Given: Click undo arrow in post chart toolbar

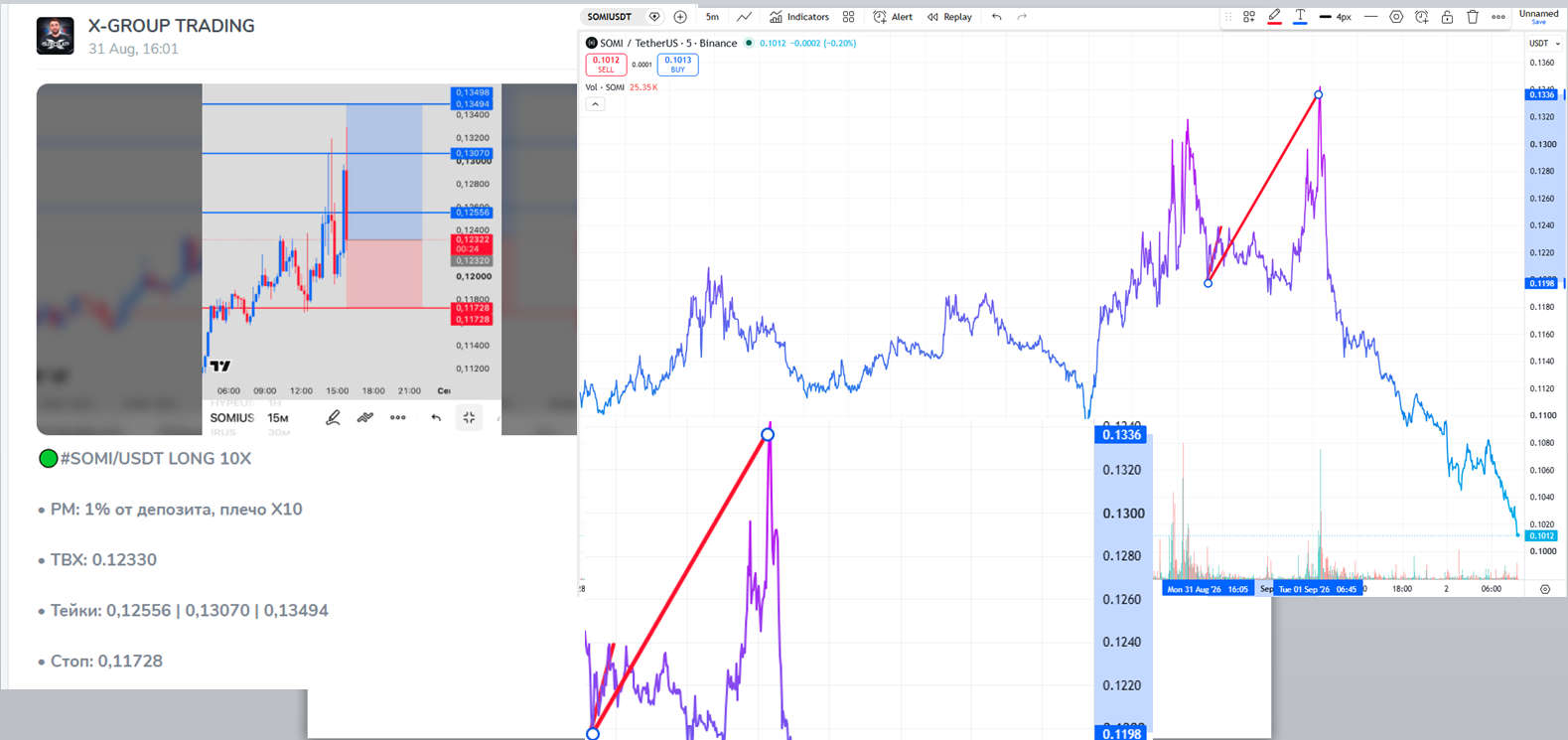Looking at the screenshot, I should point(436,418).
